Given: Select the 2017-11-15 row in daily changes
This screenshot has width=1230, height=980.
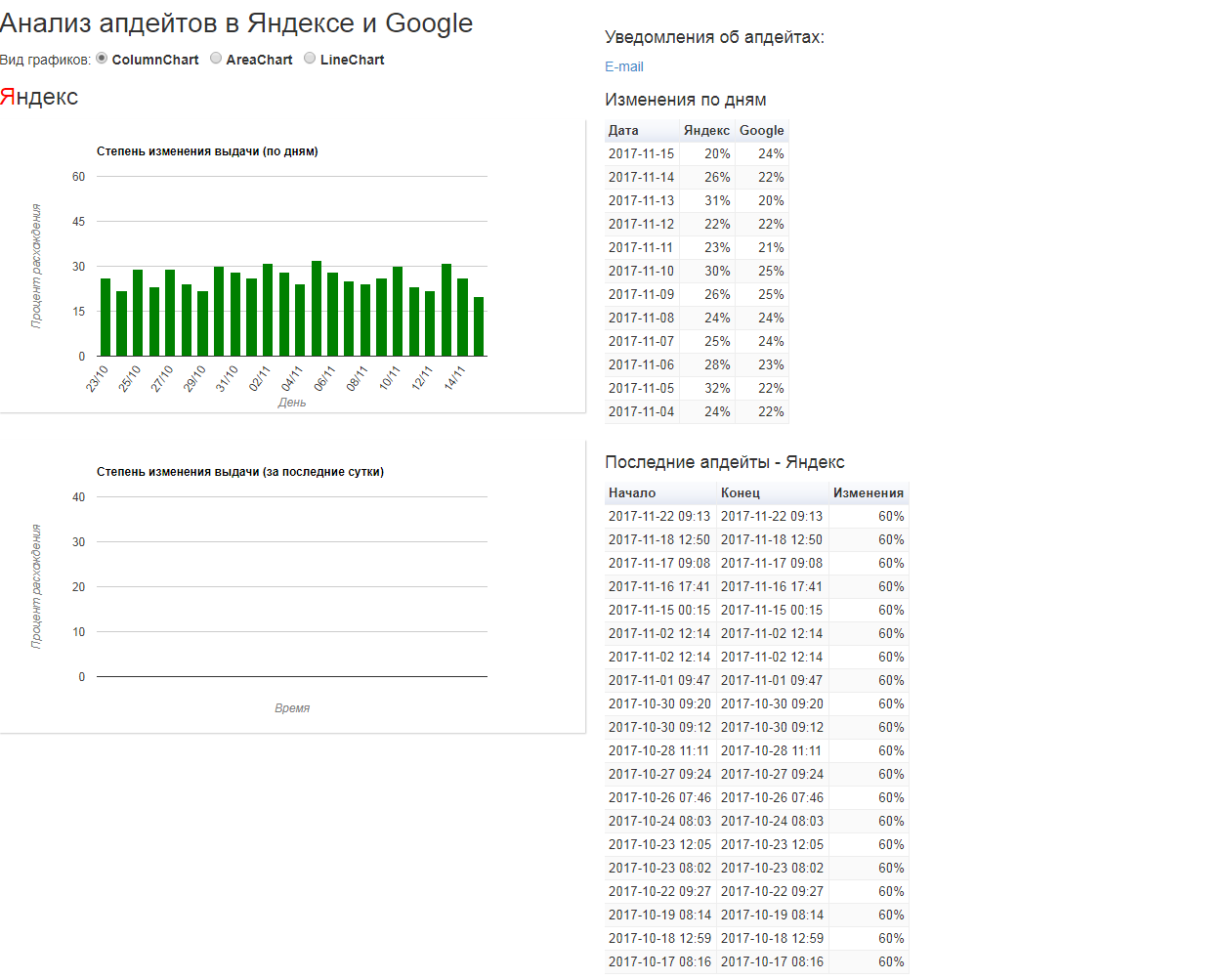Looking at the screenshot, I should tap(641, 153).
